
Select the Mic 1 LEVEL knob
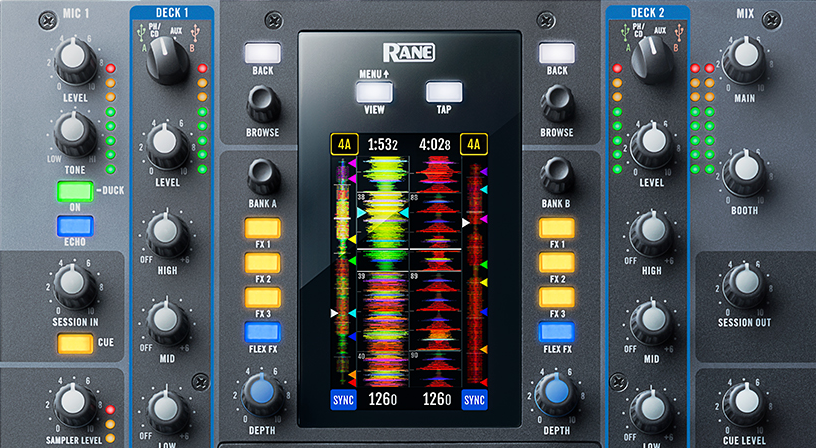click(75, 61)
